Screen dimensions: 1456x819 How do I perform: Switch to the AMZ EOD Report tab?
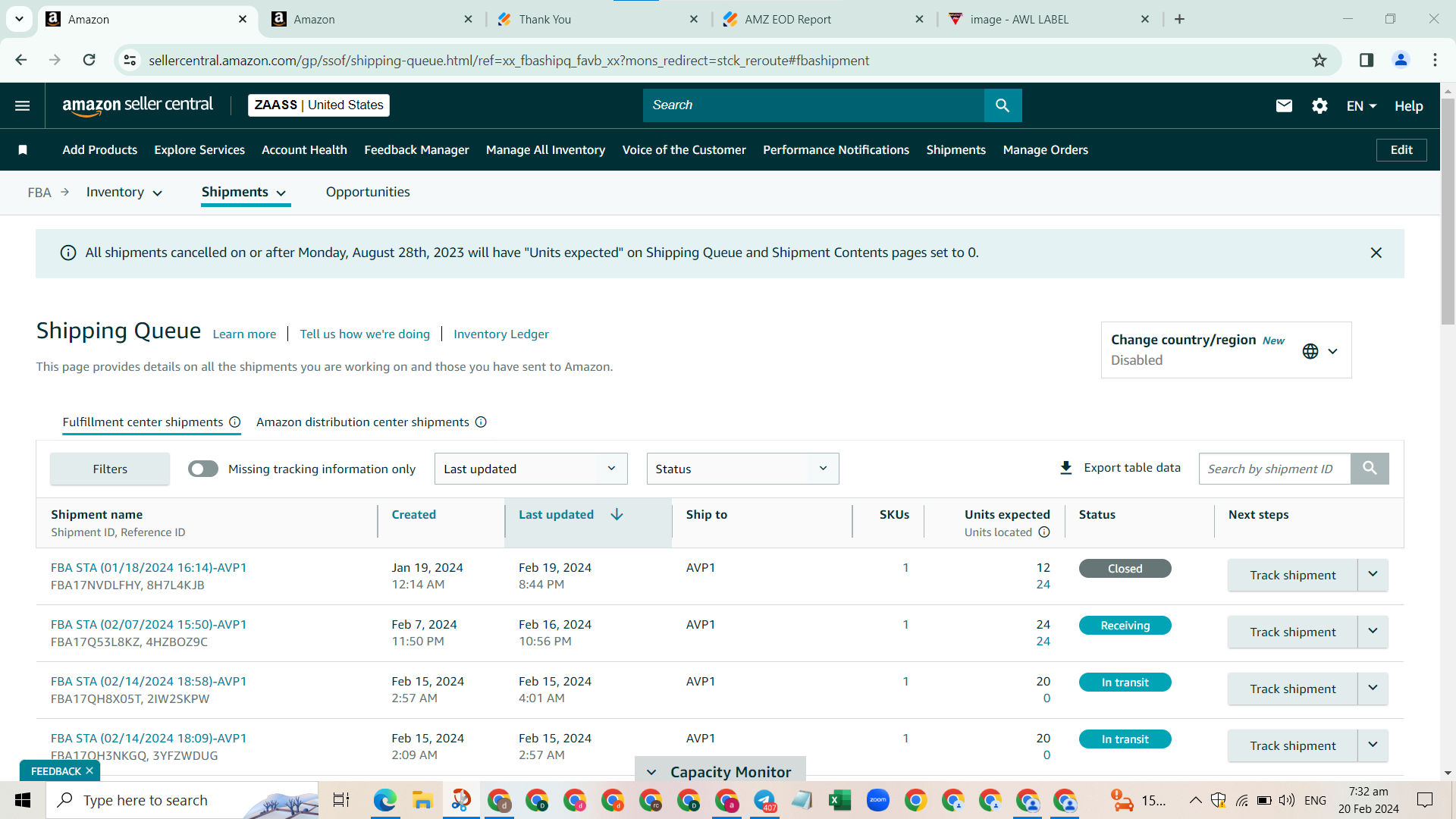point(824,20)
